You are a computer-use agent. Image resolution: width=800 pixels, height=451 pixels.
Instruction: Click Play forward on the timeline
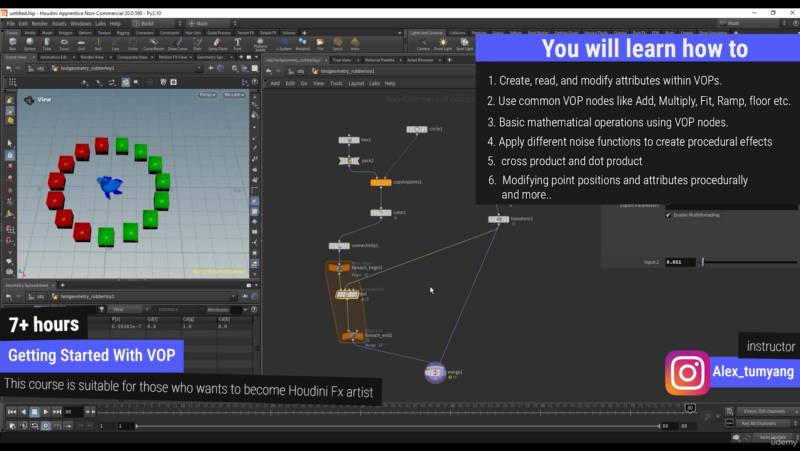(46, 412)
